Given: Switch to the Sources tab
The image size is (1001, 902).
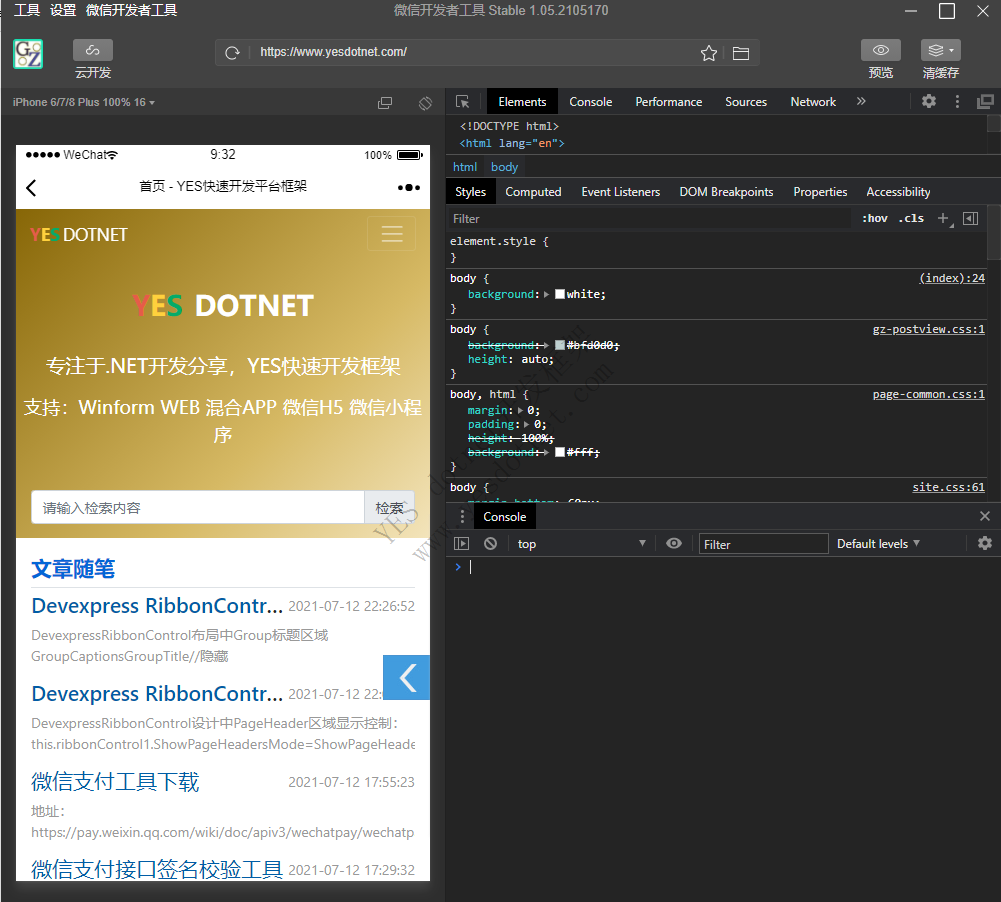Looking at the screenshot, I should [x=746, y=101].
